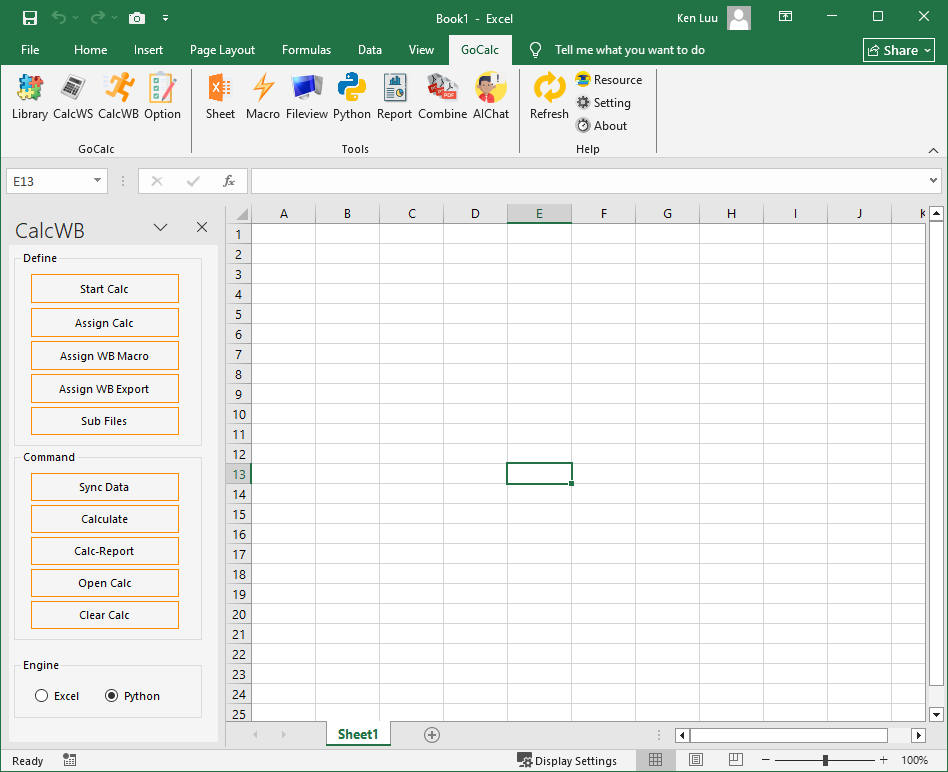The height and width of the screenshot is (772, 948).
Task: Undo the last action
Action: 59,18
